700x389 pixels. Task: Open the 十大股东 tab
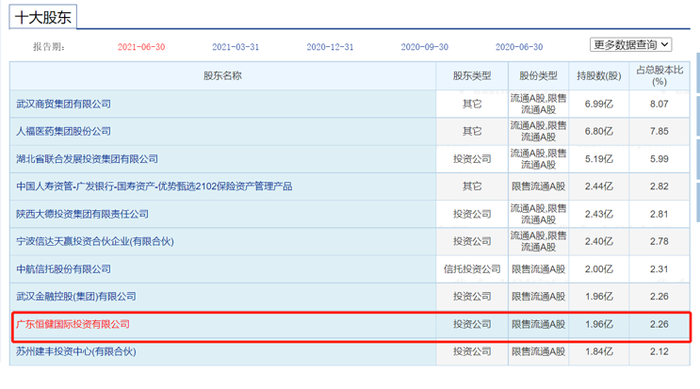pyautogui.click(x=43, y=17)
